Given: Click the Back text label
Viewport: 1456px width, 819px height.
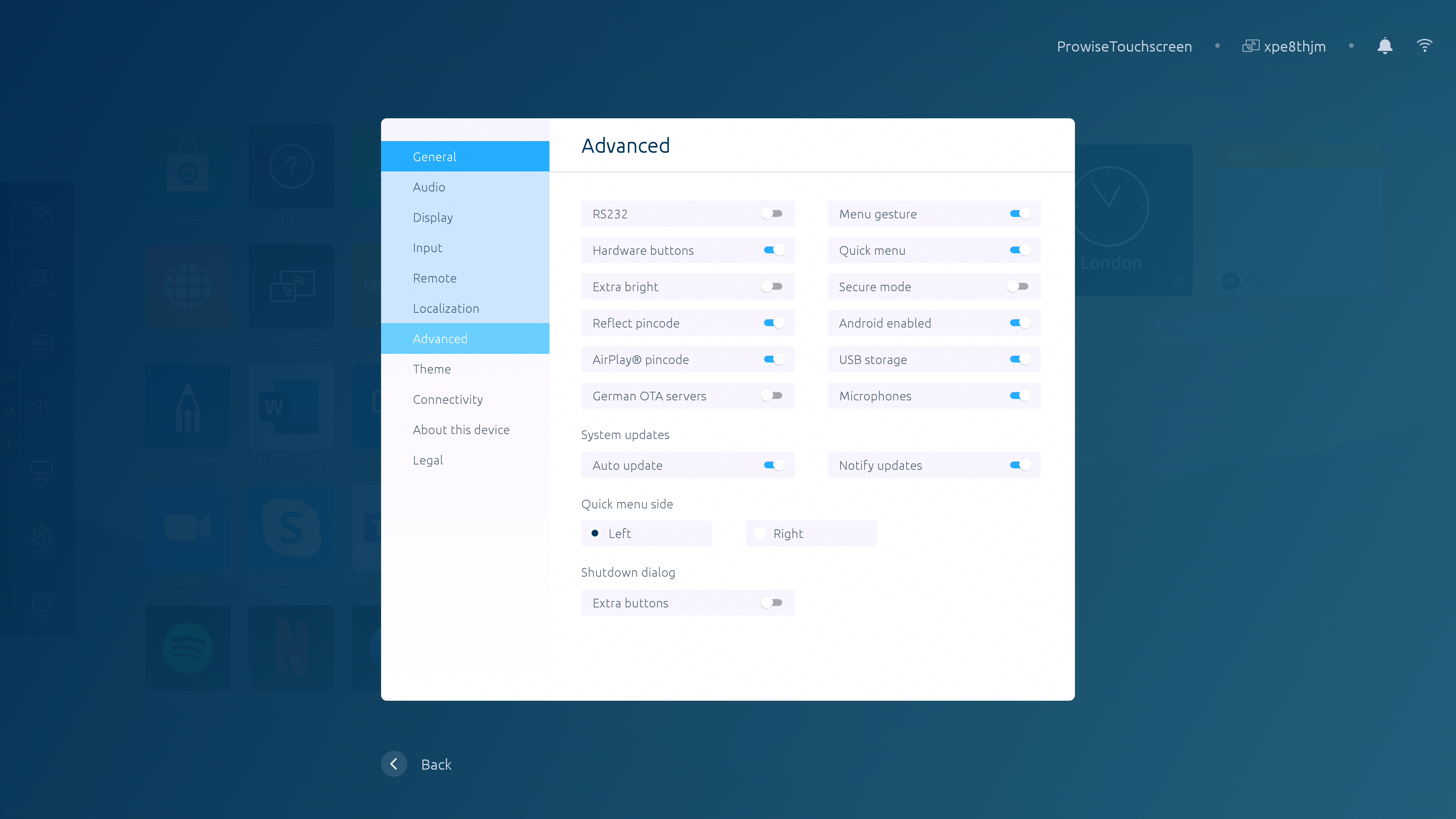Looking at the screenshot, I should pyautogui.click(x=436, y=764).
